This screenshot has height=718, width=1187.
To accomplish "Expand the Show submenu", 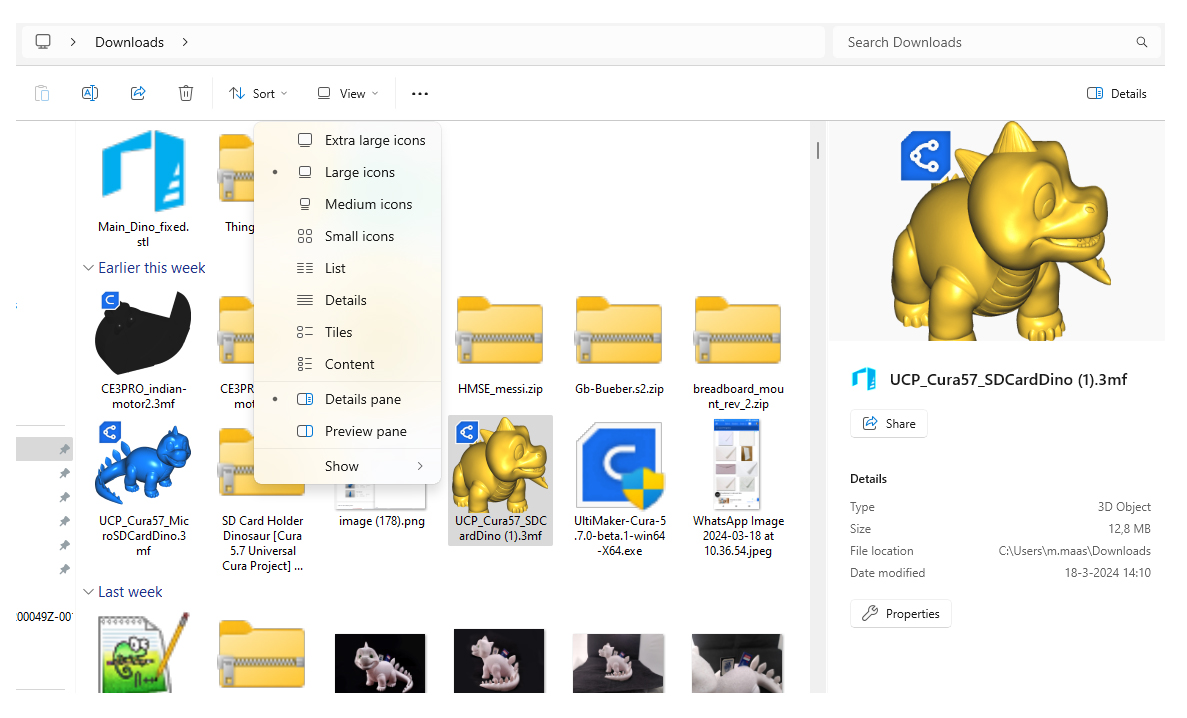I will (347, 466).
